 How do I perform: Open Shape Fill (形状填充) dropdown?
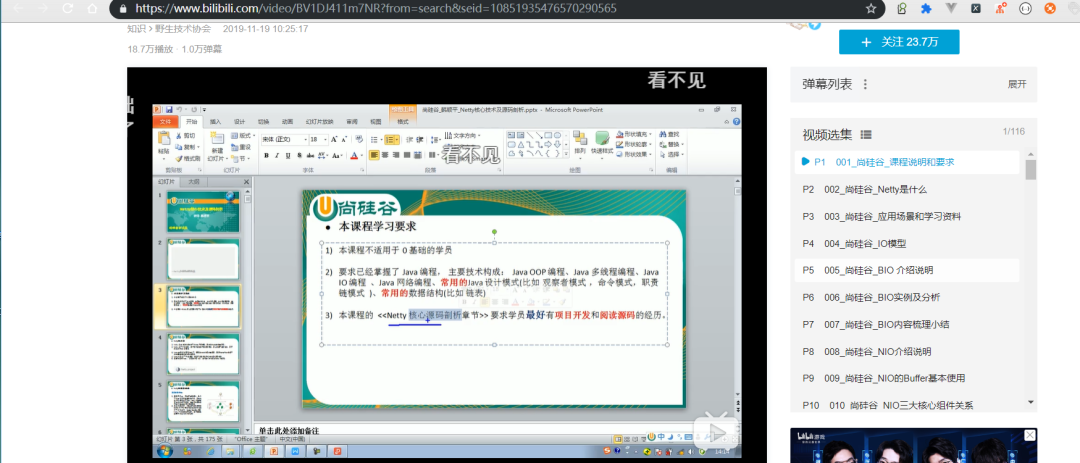(x=634, y=134)
